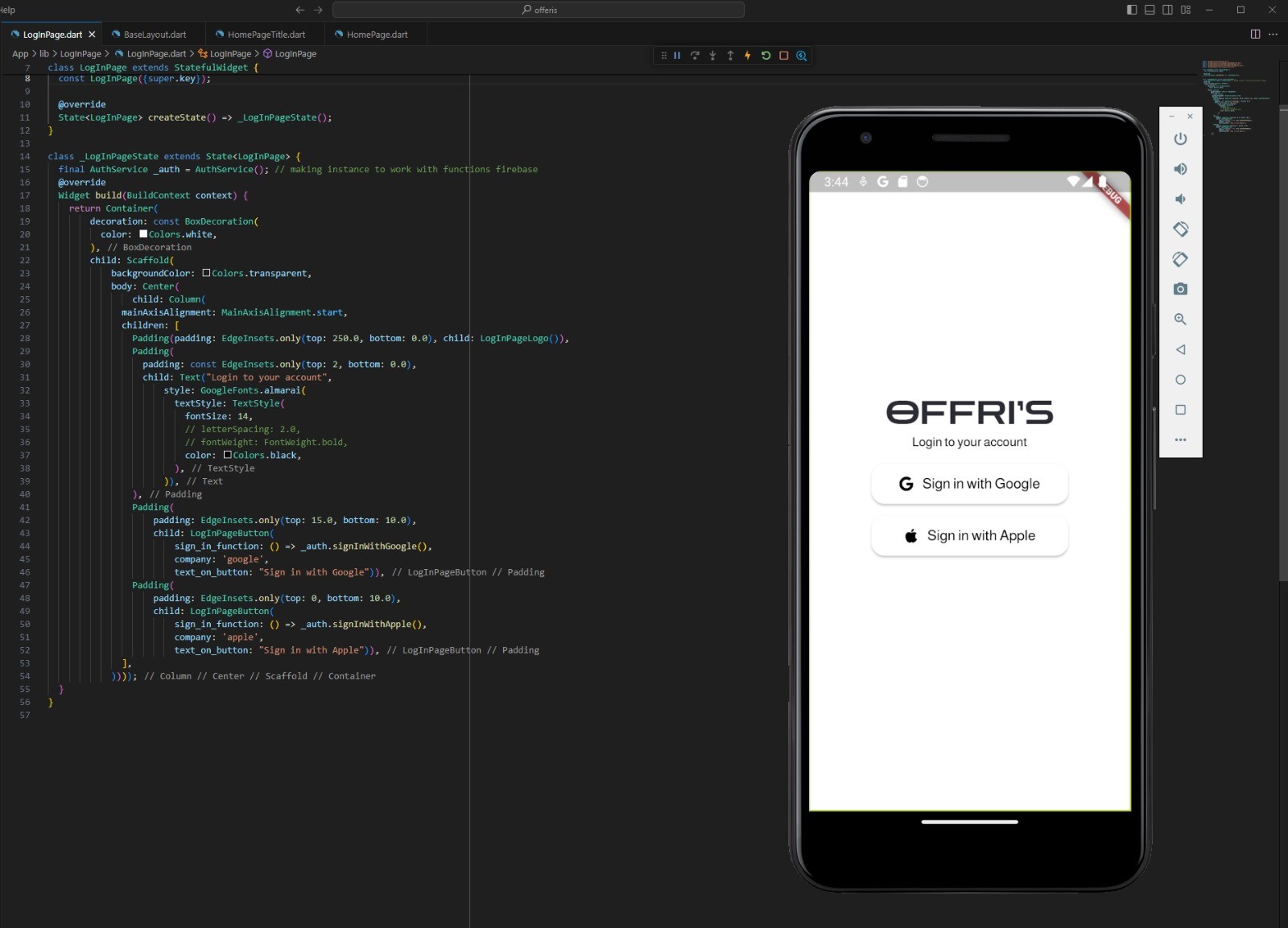The image size is (1288, 928).
Task: Tap Sign in with Apple button
Action: point(969,536)
